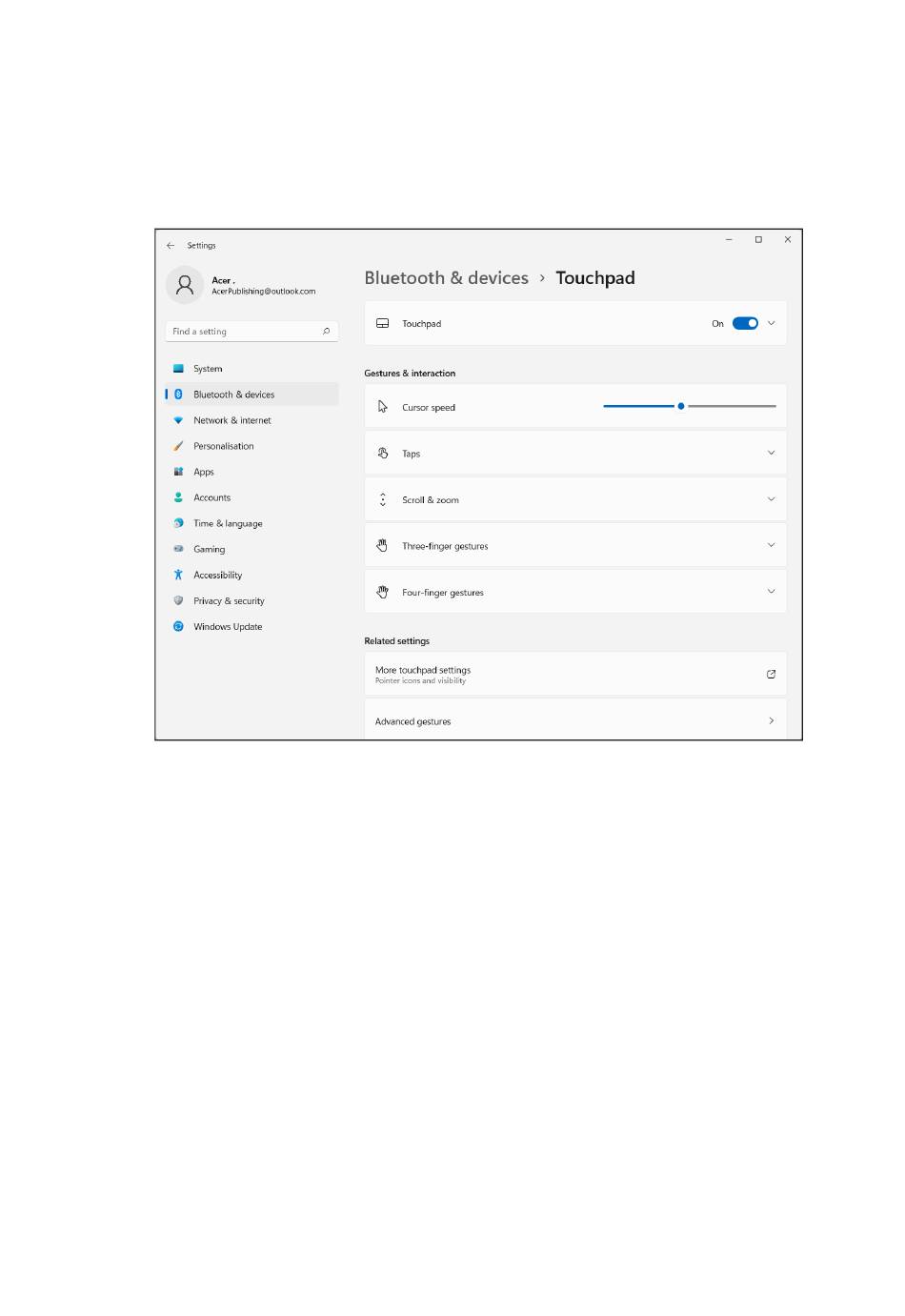
Task: Click the Windows Update sync icon
Action: coord(178,627)
